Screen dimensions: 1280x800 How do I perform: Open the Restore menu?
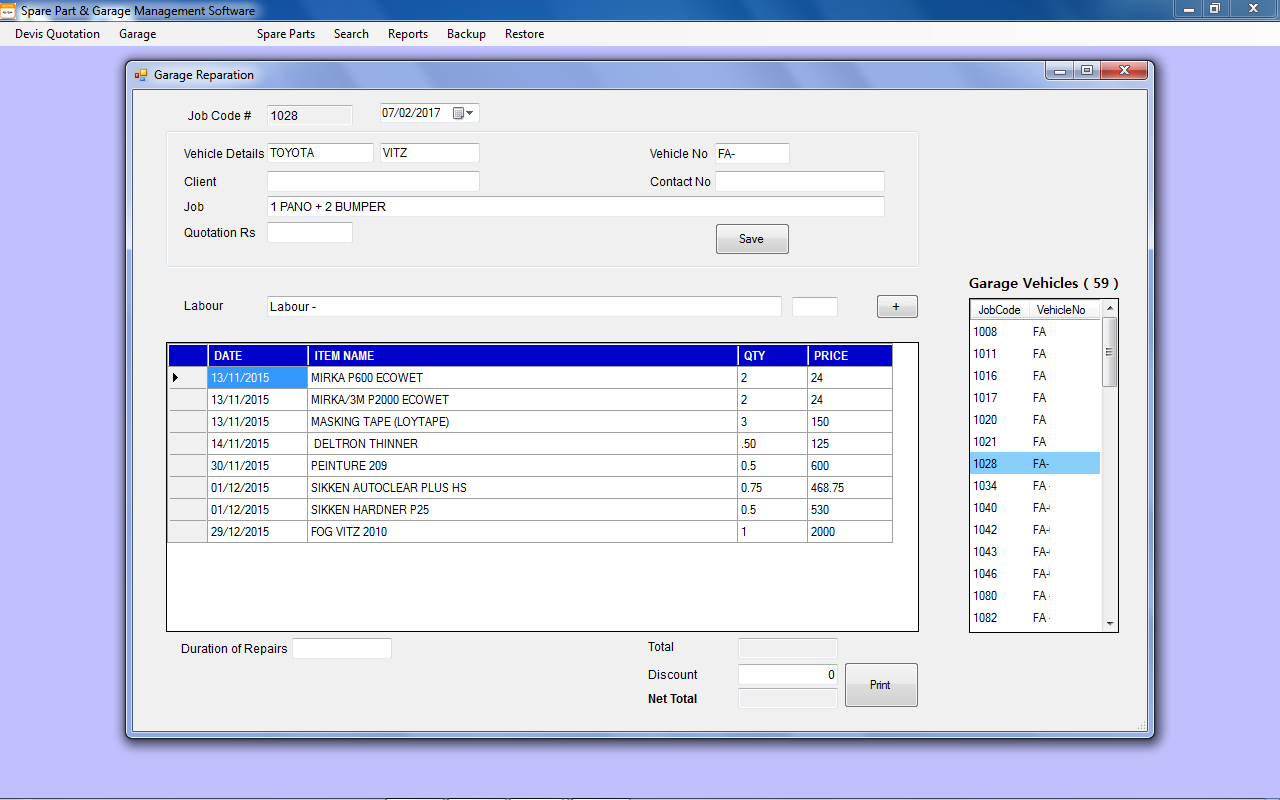524,34
